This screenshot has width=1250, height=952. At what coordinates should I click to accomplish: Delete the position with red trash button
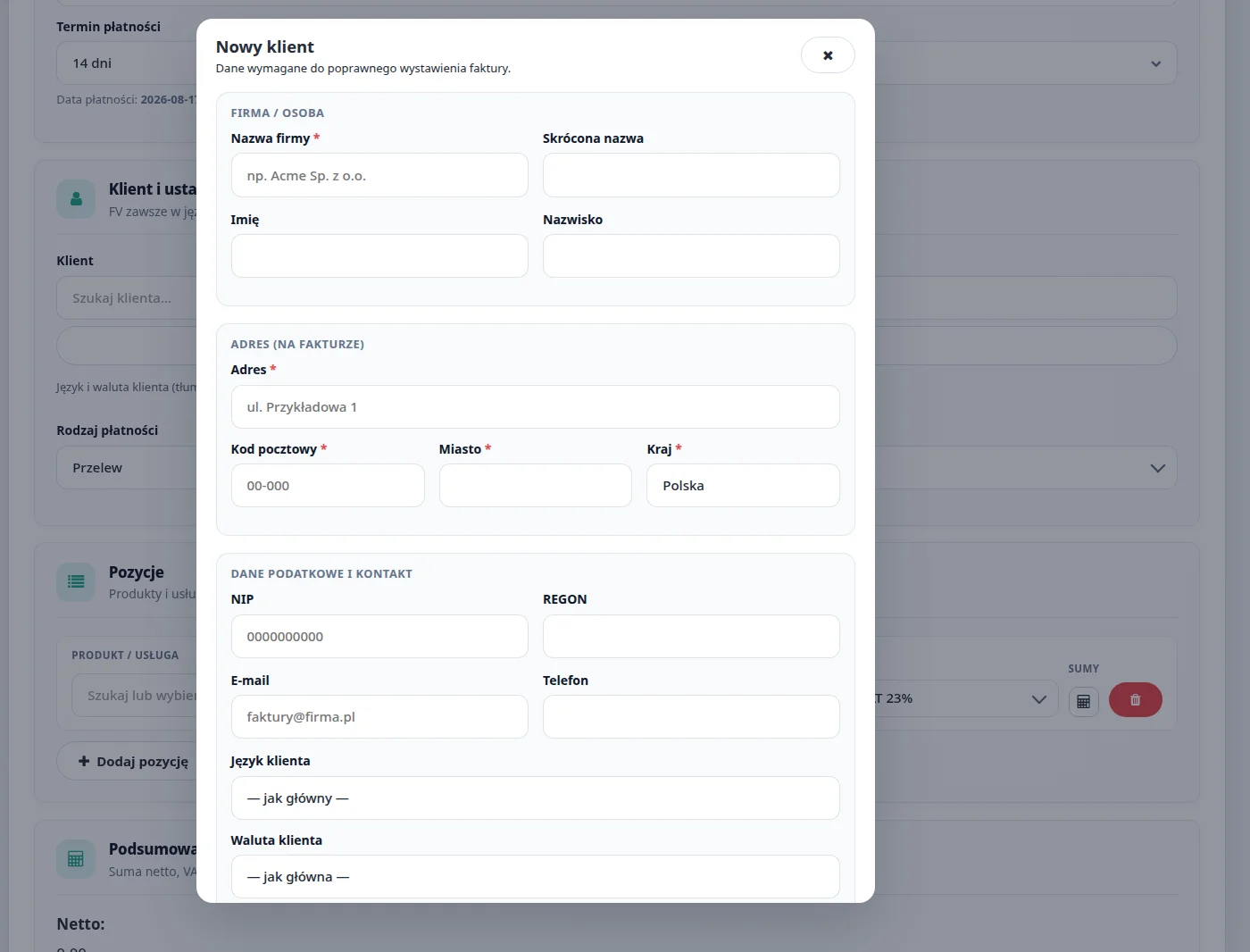1136,699
